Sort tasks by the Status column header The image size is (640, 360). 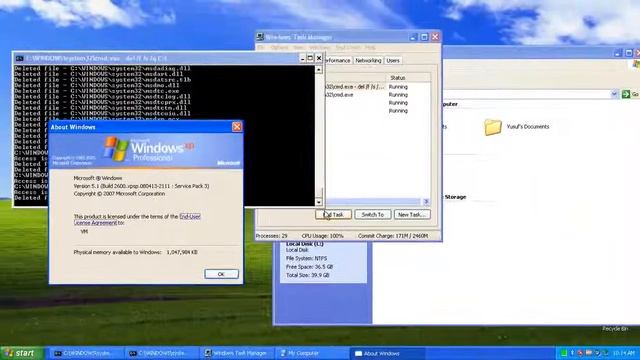click(x=408, y=78)
